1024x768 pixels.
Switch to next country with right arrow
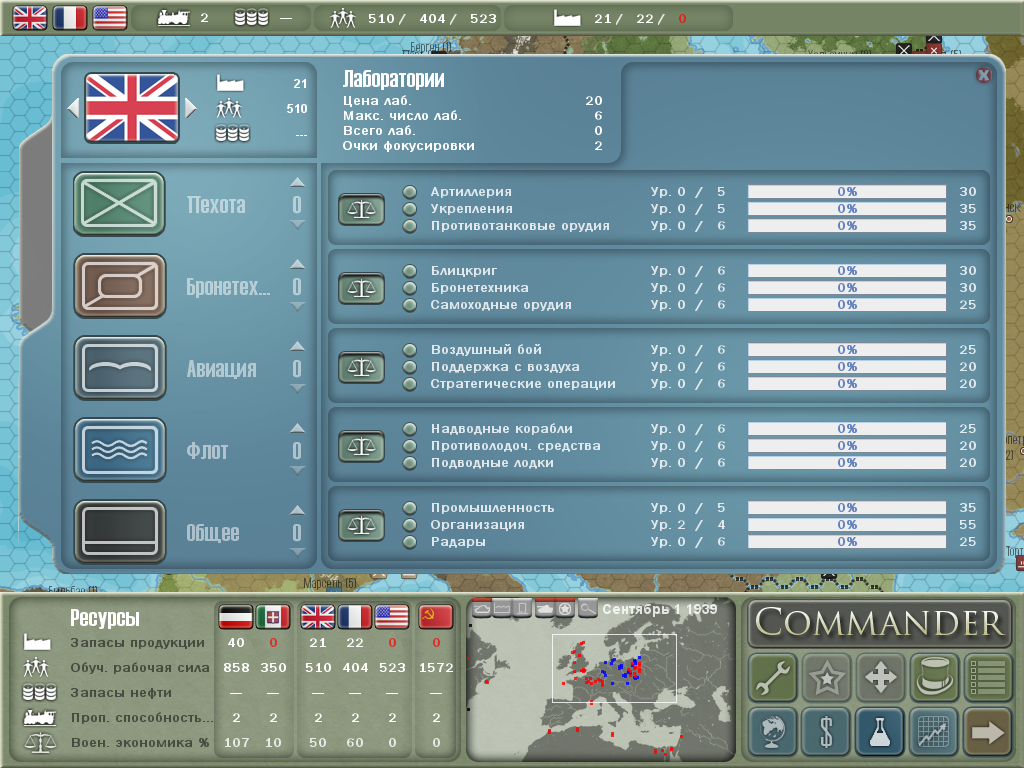pos(192,108)
